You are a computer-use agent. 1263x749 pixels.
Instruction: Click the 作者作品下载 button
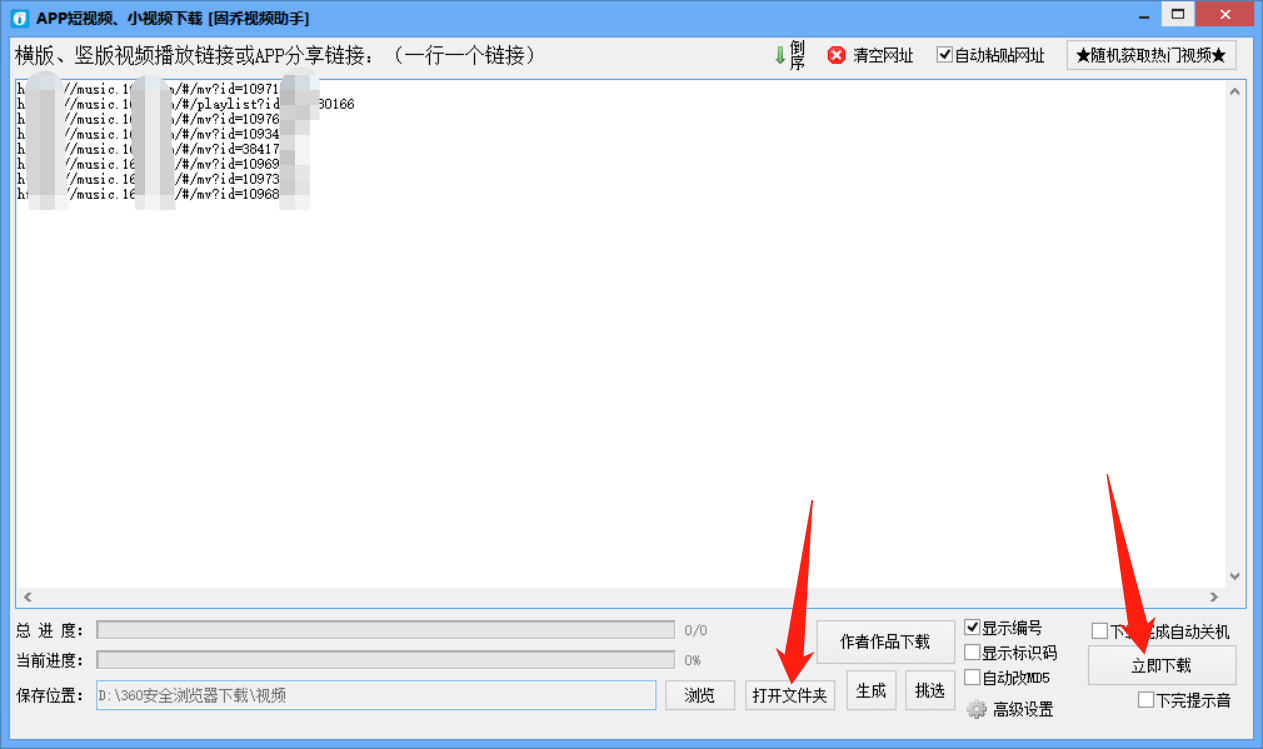point(885,642)
